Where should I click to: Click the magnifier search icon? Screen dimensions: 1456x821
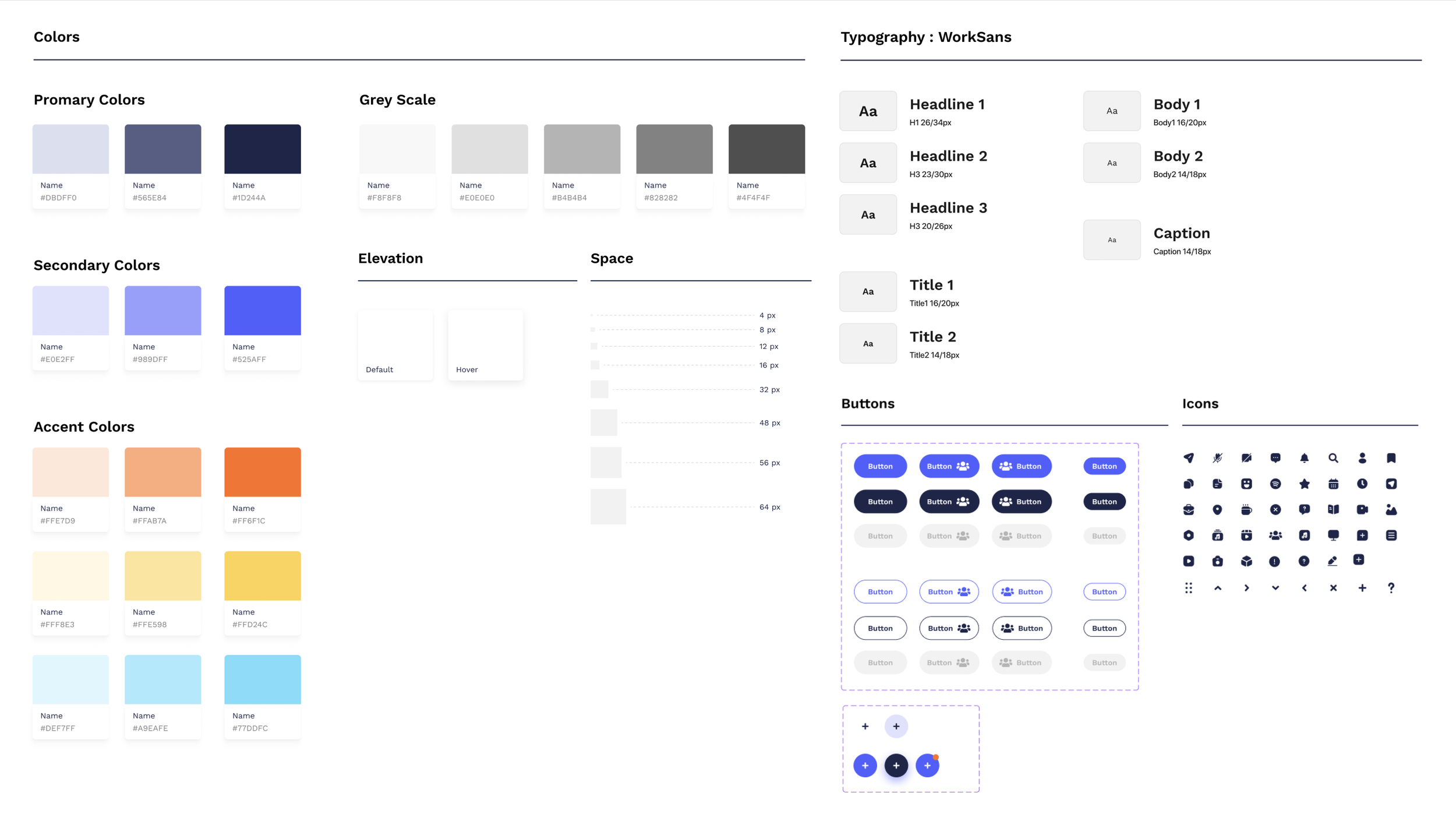pyautogui.click(x=1333, y=458)
